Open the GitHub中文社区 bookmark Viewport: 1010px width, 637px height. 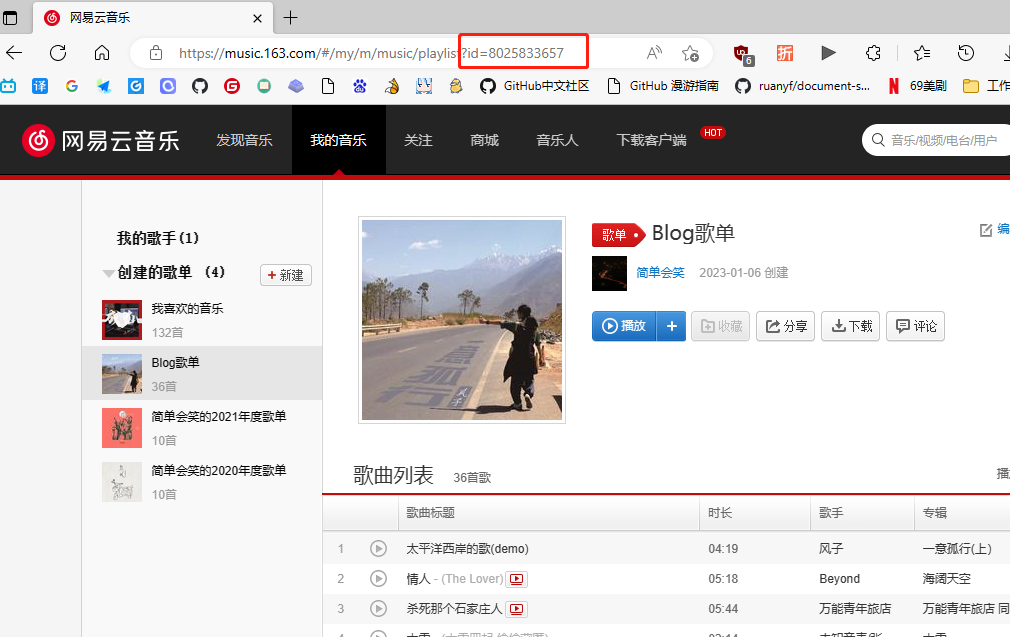point(535,85)
